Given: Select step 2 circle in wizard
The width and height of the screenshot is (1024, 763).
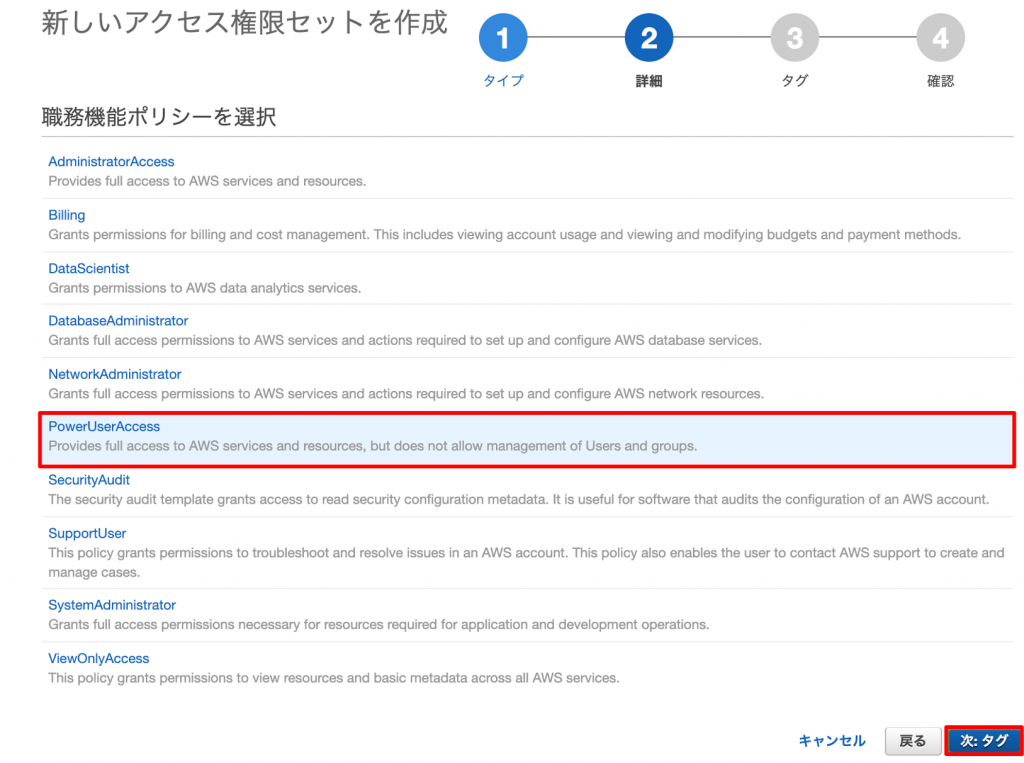Looking at the screenshot, I should point(648,38).
